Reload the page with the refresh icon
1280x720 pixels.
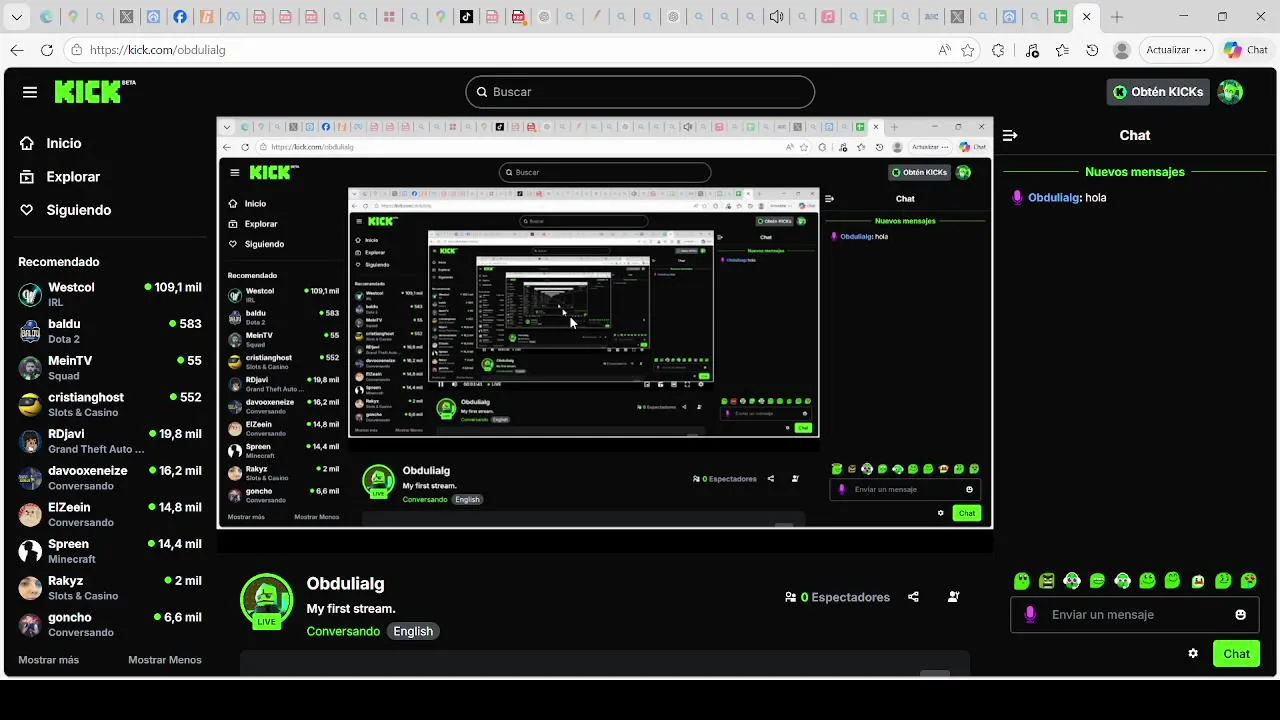(47, 50)
